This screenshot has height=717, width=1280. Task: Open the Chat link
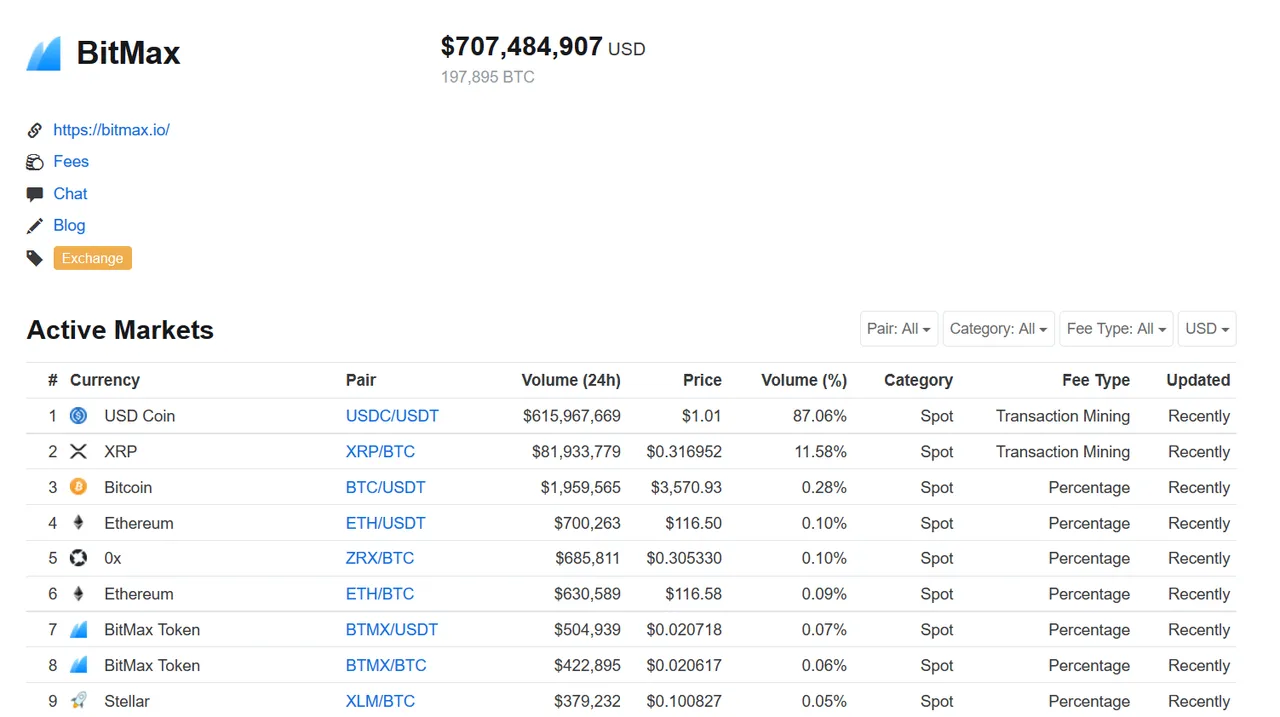coord(70,194)
